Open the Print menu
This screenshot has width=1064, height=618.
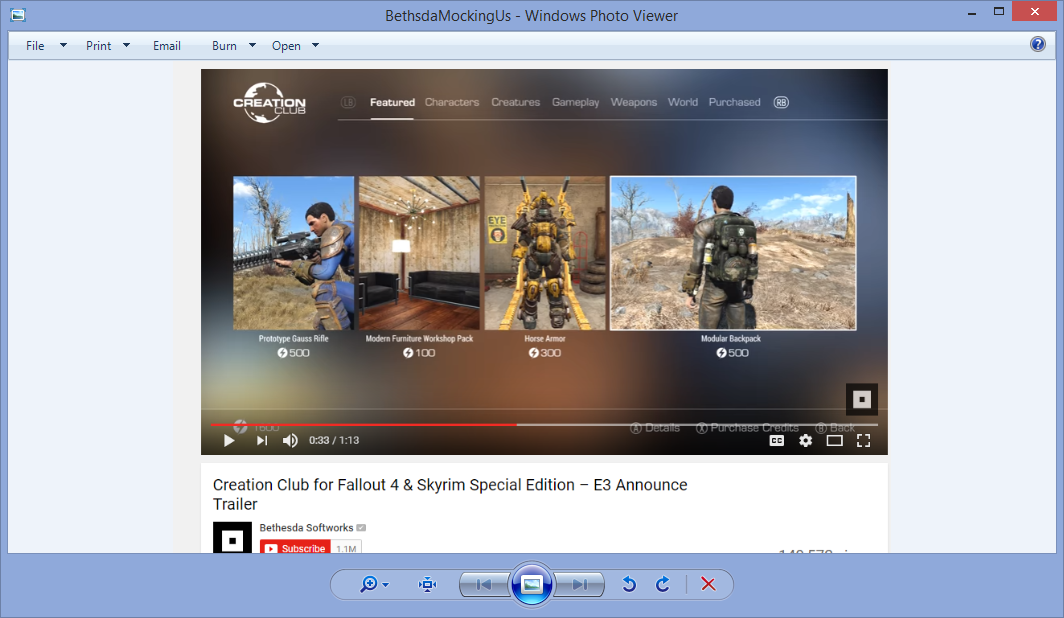point(98,45)
